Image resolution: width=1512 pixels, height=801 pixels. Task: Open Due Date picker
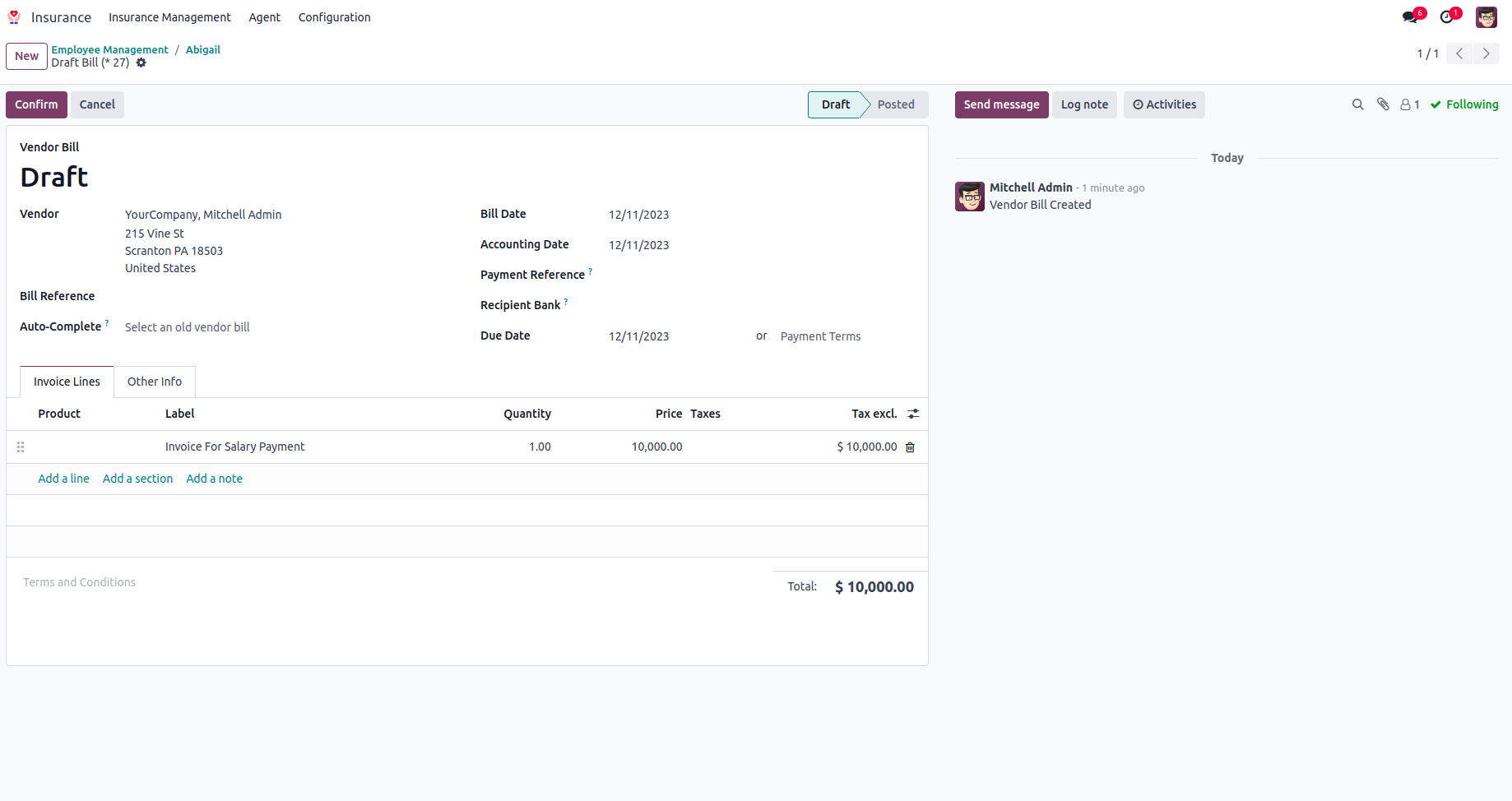coord(677,336)
